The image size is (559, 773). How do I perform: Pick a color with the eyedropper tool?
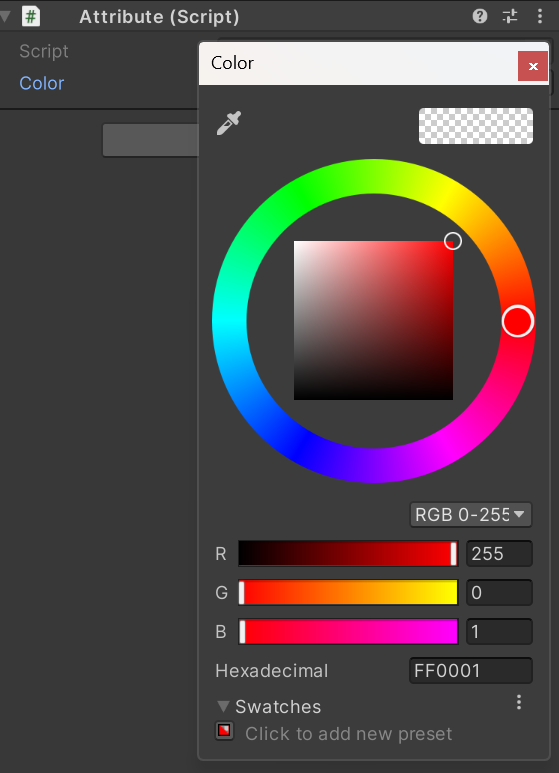[229, 123]
